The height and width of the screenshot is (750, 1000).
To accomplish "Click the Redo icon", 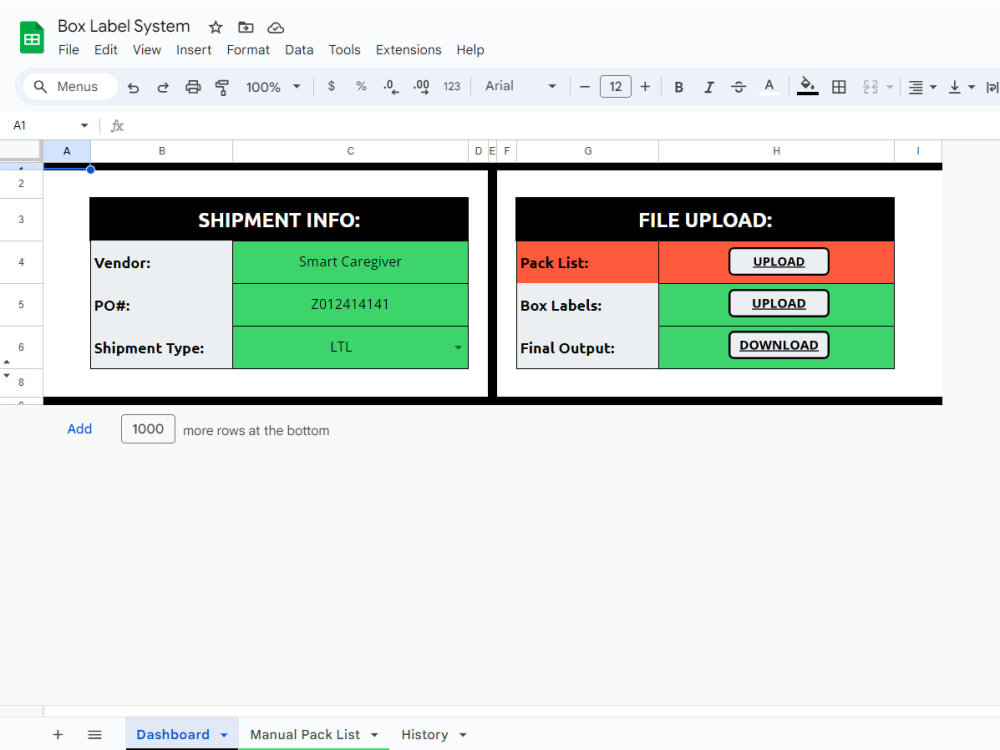I will (161, 87).
